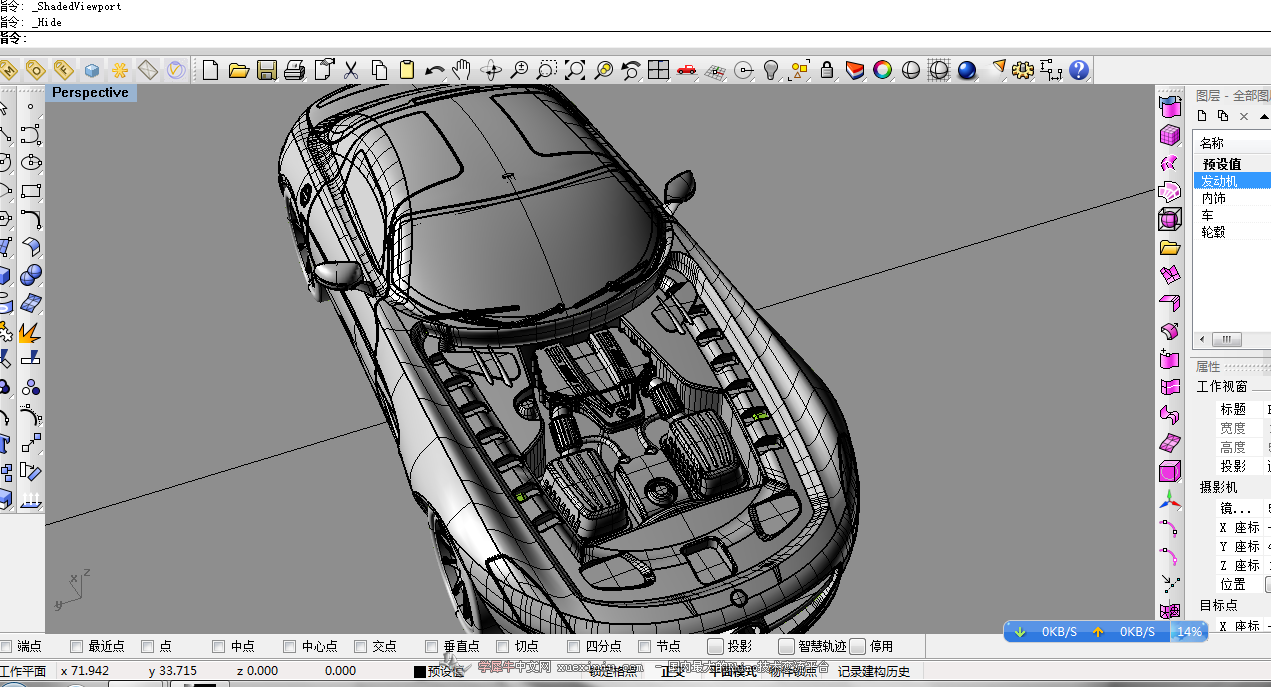Screen dimensions: 1271x687
Task: Toggle the 垂直点 osnap checkbox
Action: [x=432, y=646]
